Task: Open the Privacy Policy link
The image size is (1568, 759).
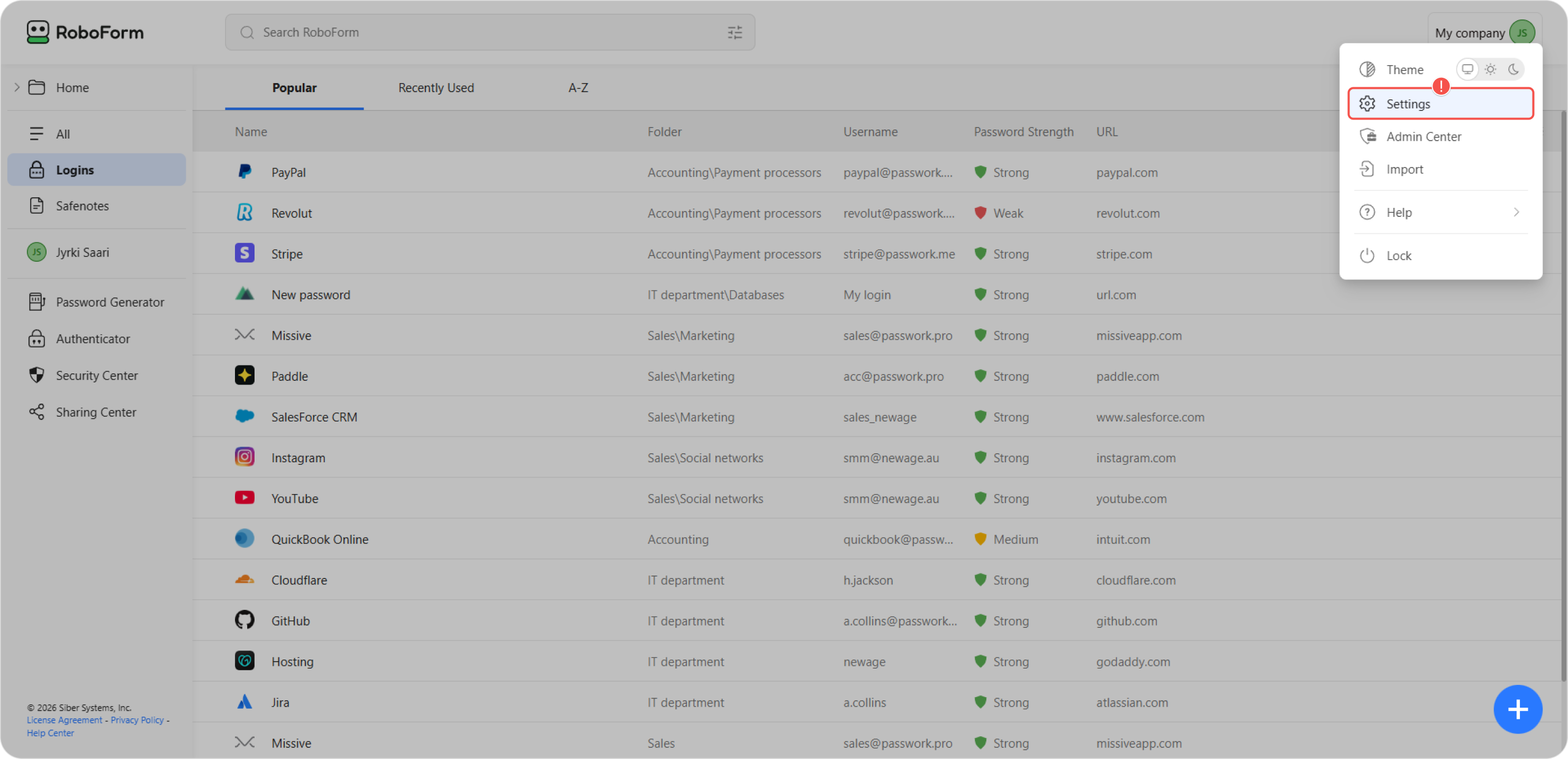Action: [x=137, y=720]
